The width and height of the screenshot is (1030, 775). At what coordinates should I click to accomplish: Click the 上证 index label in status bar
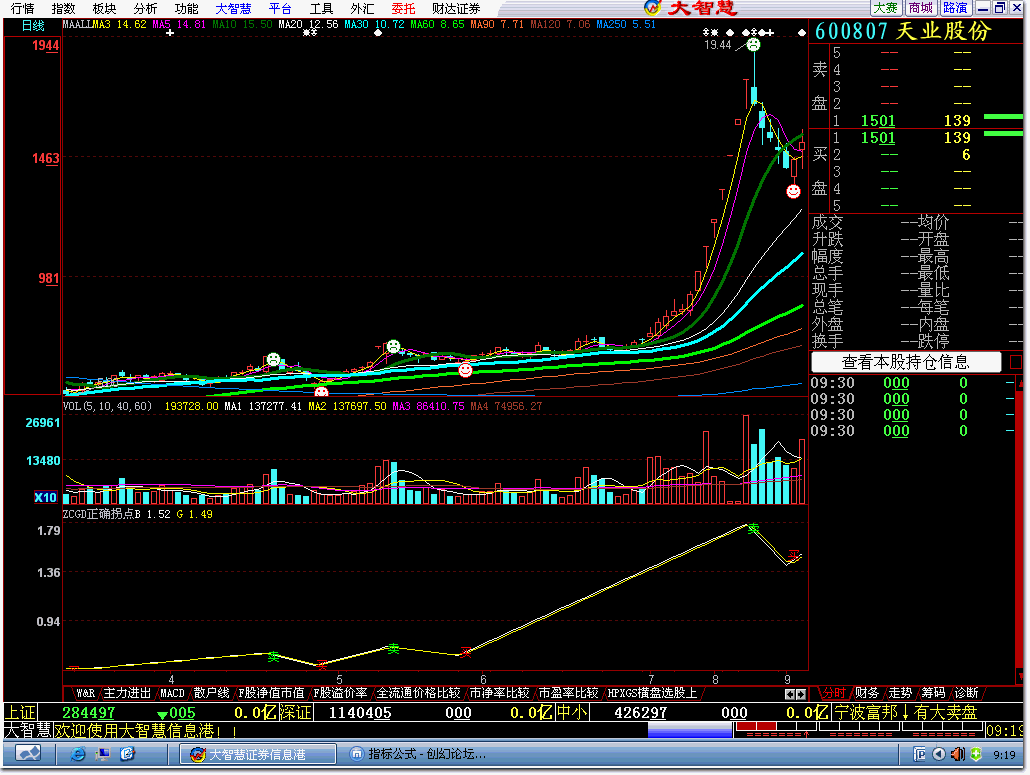20,713
